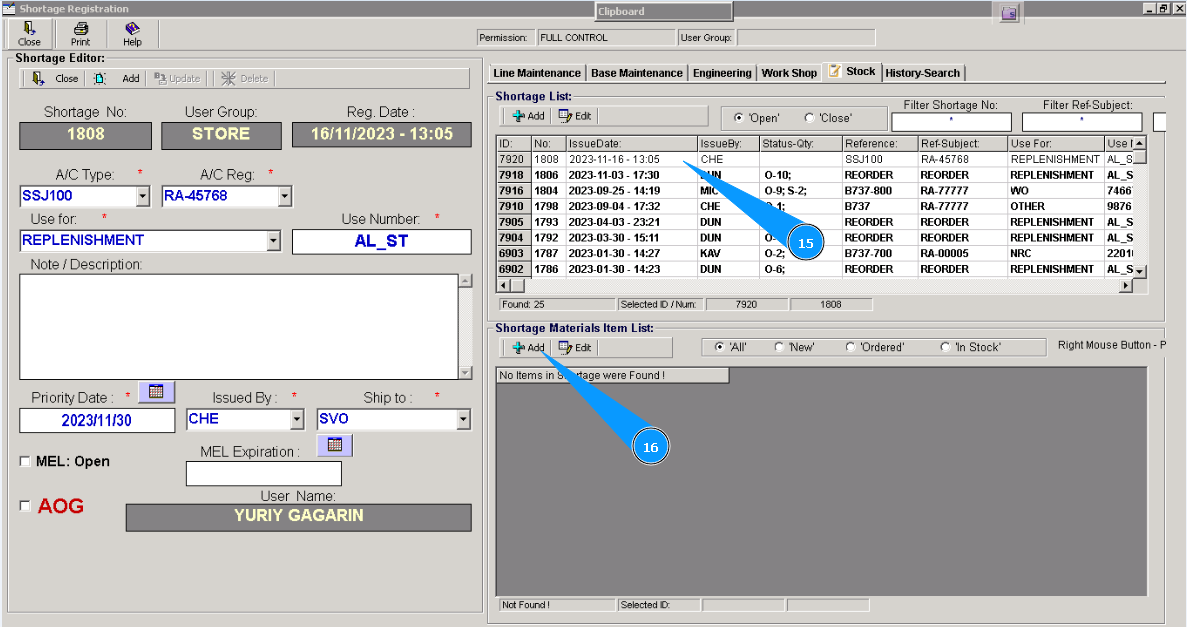Open the MEL Expiration calendar picker
Viewport: 1187px width, 627px height.
[x=334, y=445]
